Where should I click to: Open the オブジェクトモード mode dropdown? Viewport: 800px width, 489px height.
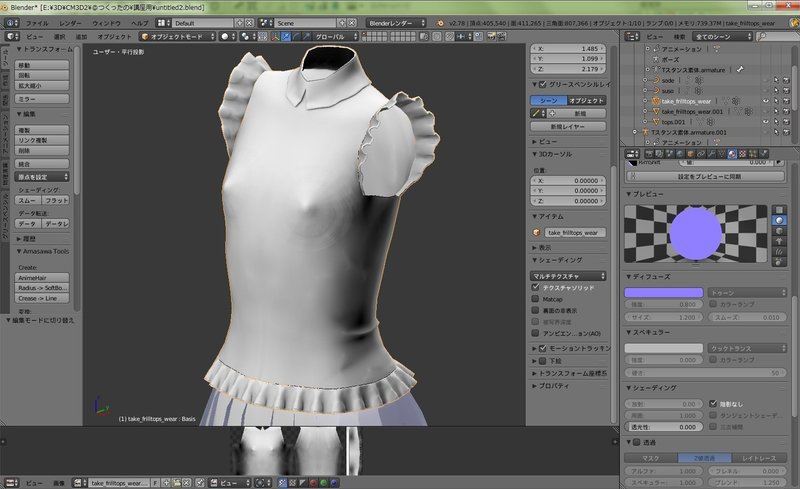click(178, 37)
